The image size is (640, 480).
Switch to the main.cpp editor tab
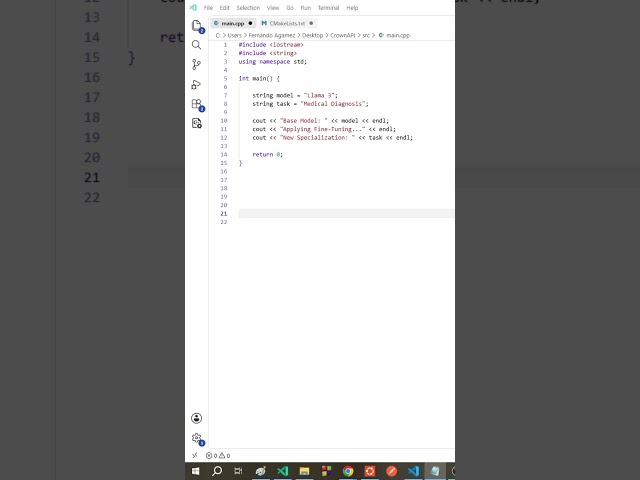pyautogui.click(x=233, y=23)
